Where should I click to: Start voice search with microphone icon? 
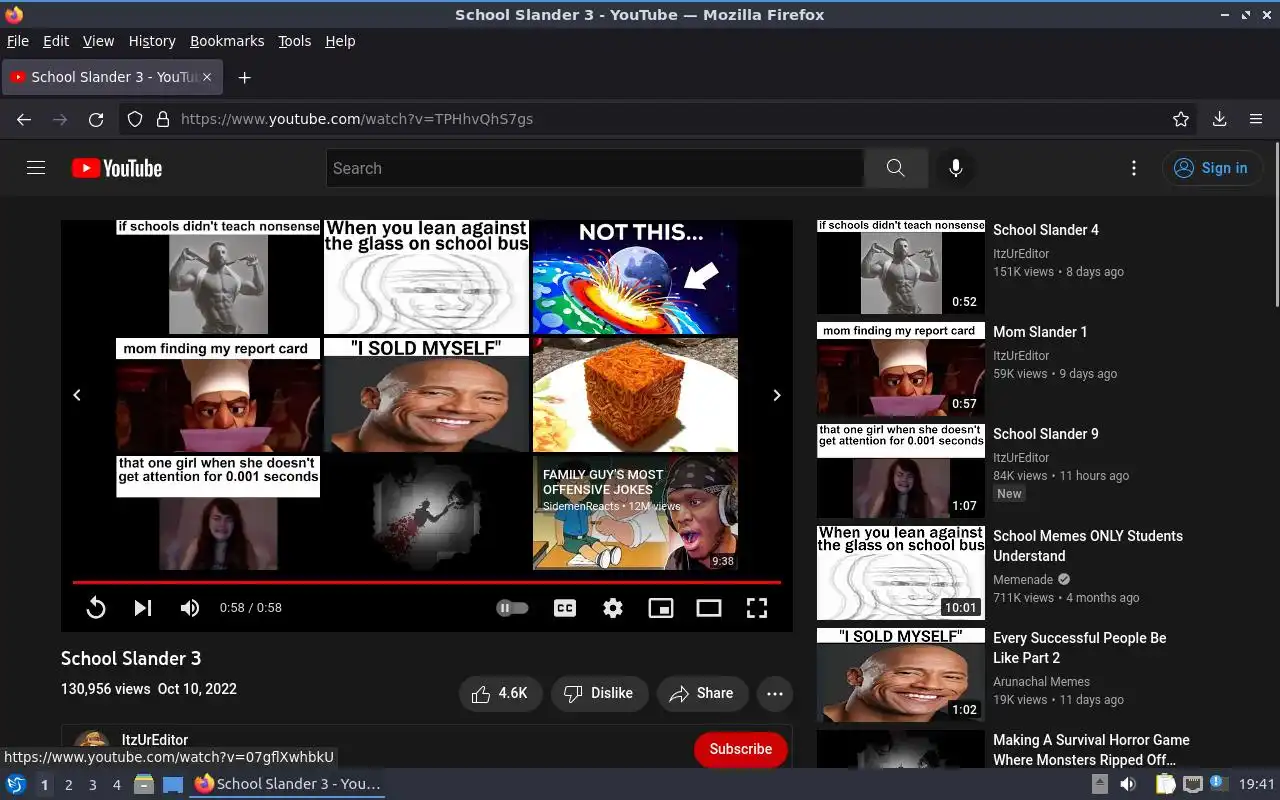point(956,168)
